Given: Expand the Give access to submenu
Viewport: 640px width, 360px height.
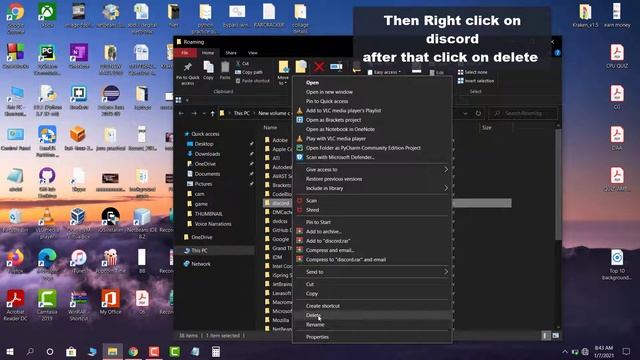Looking at the screenshot, I should [372, 169].
